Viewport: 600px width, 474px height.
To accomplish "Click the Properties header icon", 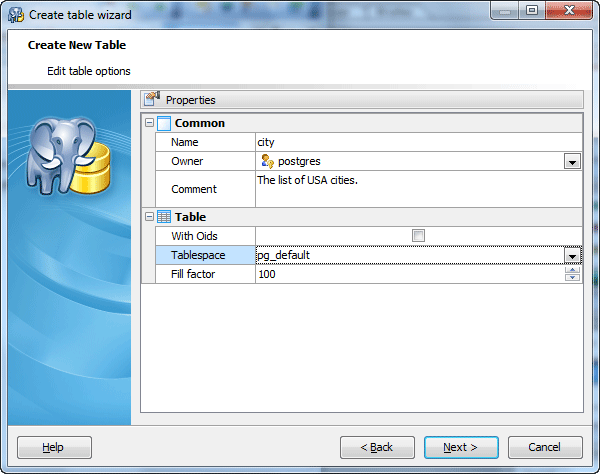I will 152,99.
